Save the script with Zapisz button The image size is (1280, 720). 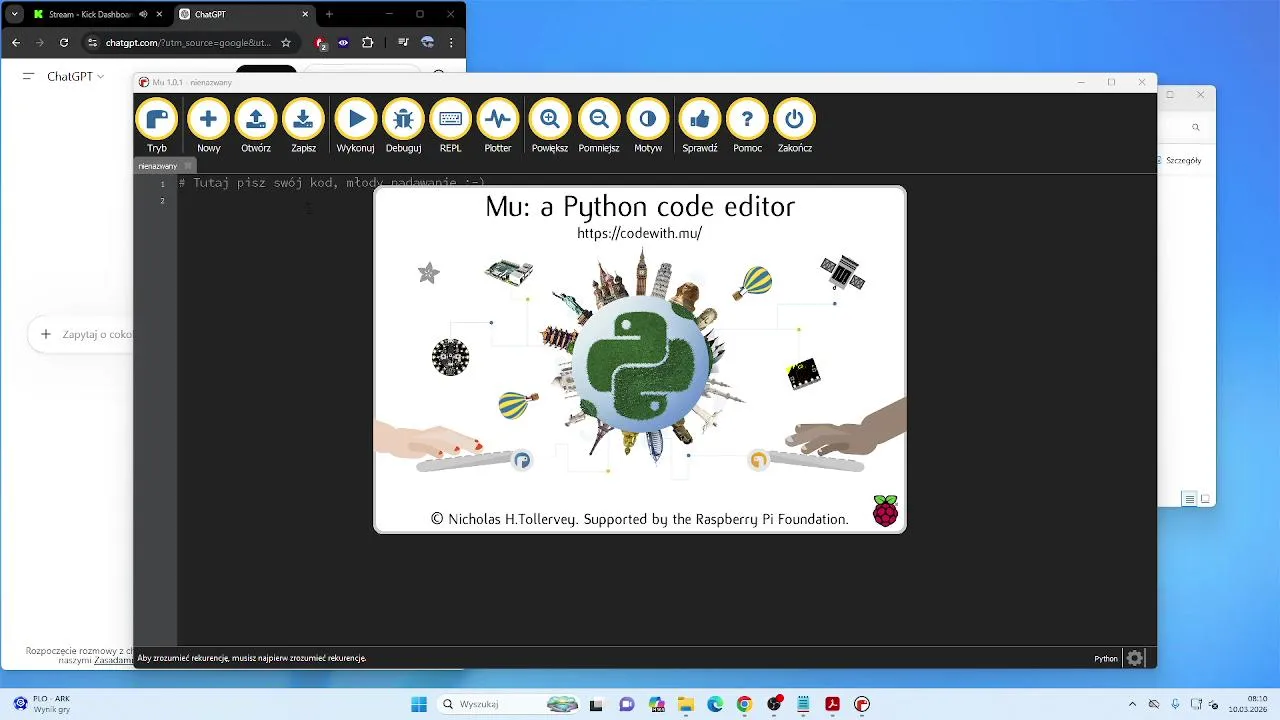click(x=303, y=126)
